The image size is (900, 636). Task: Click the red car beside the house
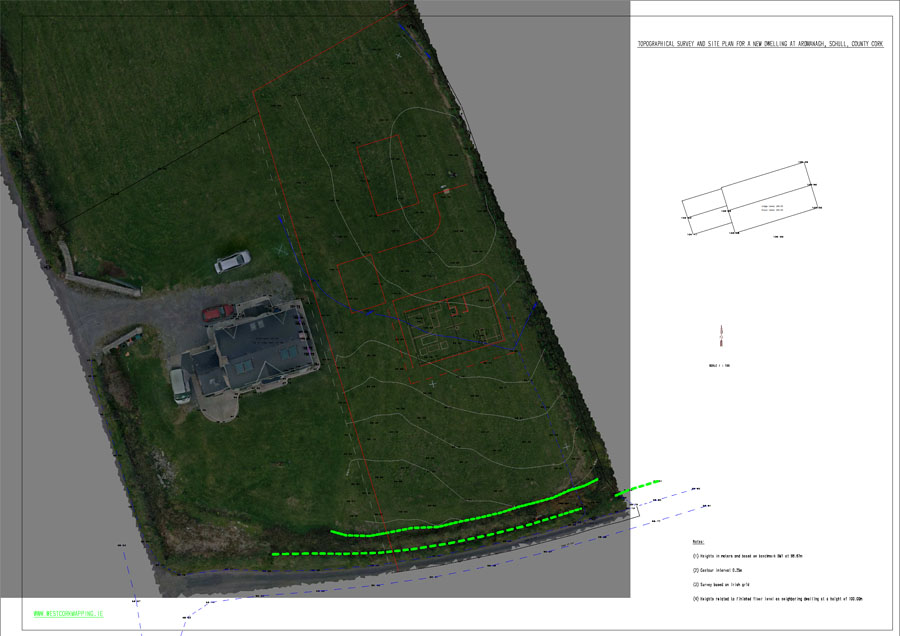tap(218, 313)
